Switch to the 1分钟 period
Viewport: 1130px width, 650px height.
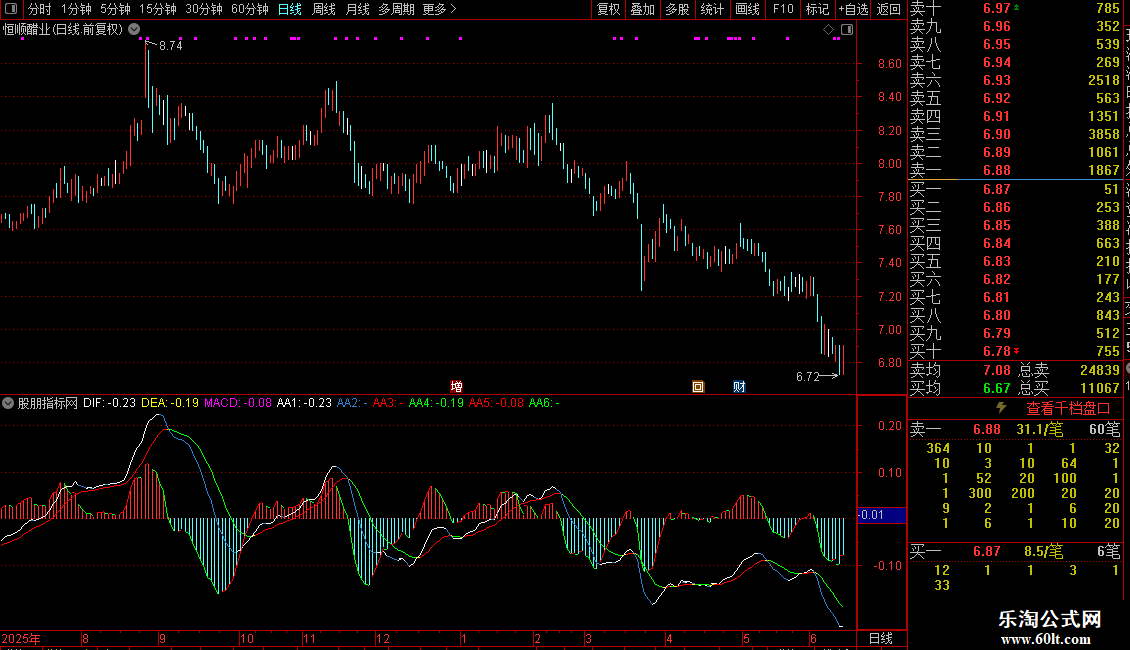pyautogui.click(x=76, y=9)
